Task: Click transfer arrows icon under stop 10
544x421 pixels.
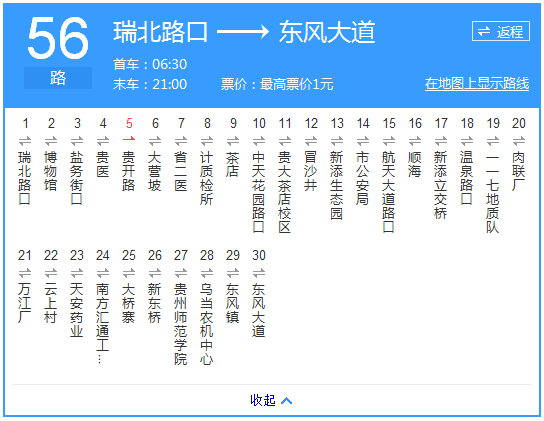Action: click(259, 141)
